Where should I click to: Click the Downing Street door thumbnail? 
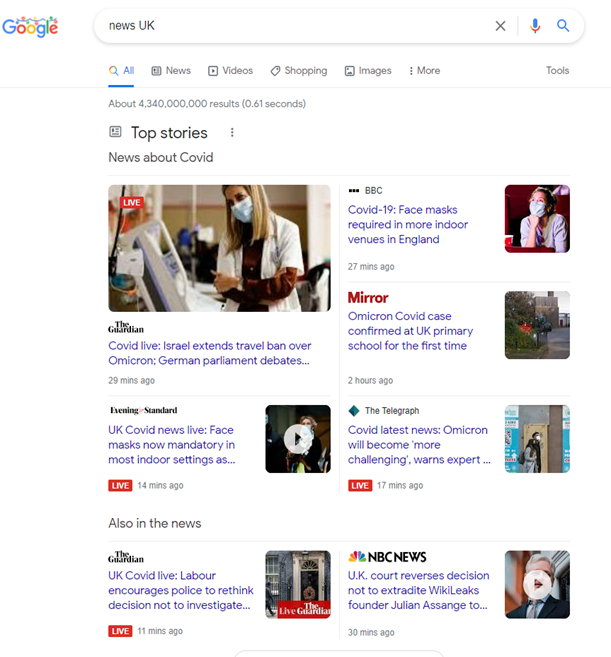[298, 585]
